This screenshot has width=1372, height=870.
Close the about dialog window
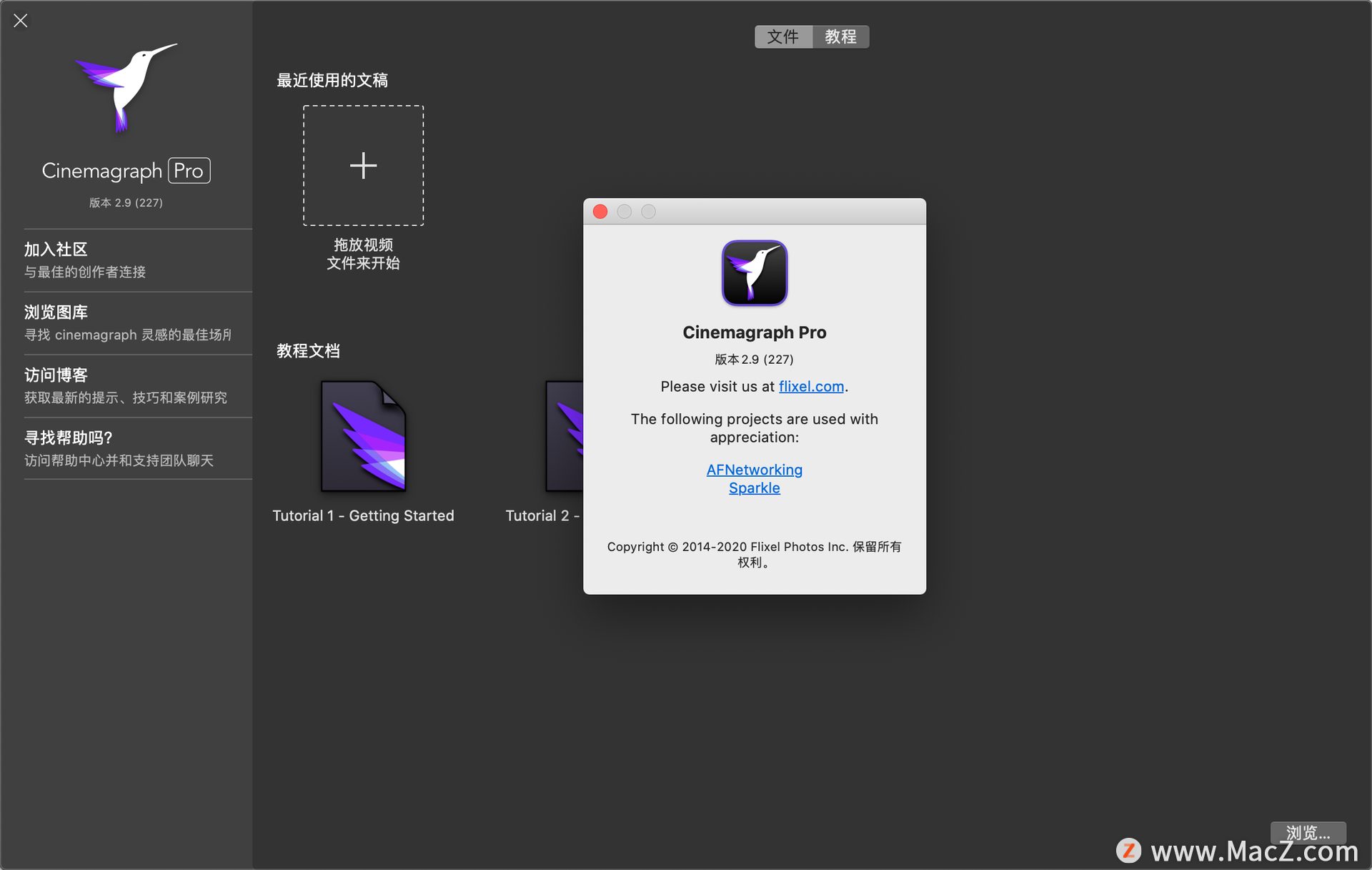[602, 211]
